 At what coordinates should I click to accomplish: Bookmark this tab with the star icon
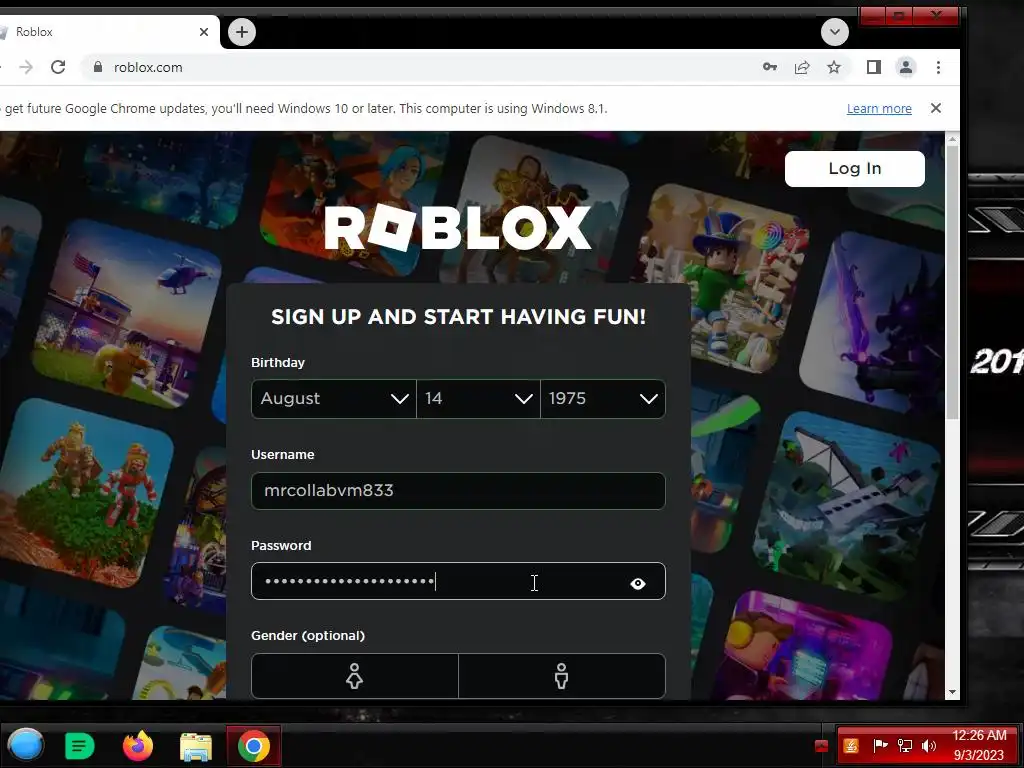click(834, 67)
